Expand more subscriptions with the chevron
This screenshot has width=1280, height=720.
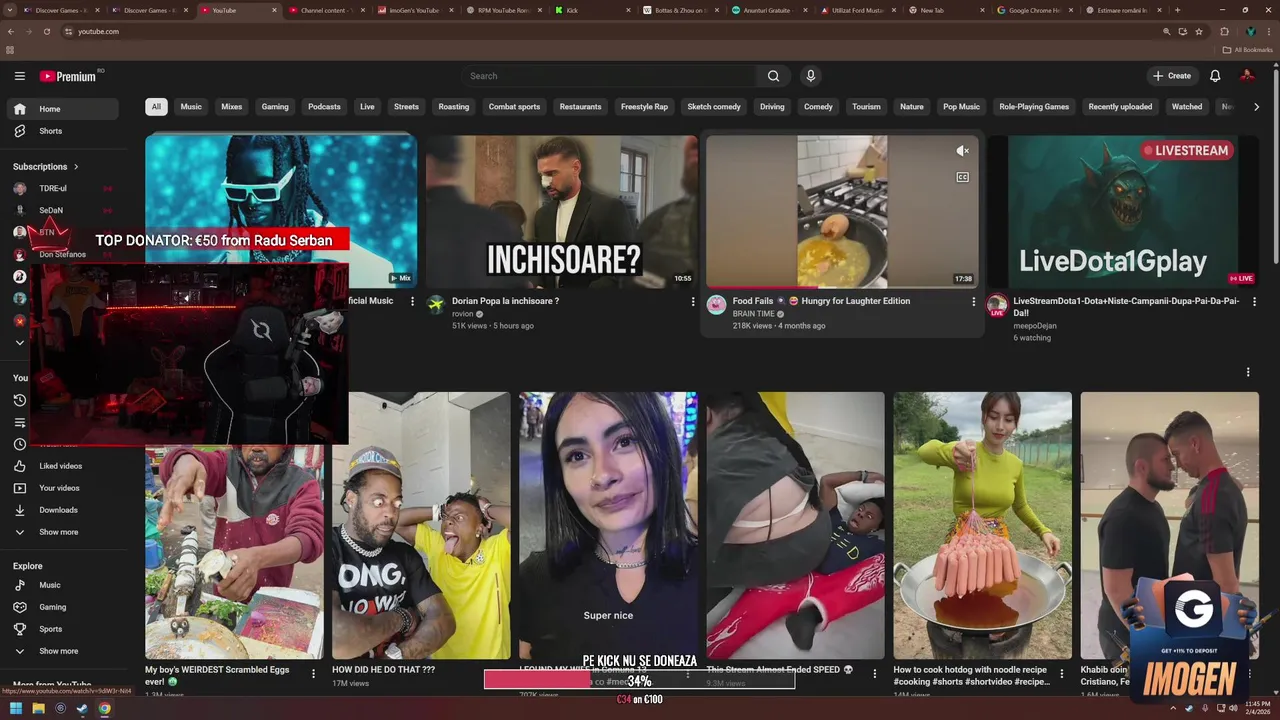pos(19,343)
